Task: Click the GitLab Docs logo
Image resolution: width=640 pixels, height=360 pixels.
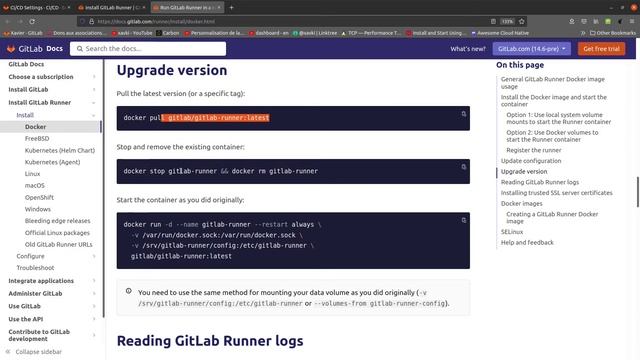Action: (x=35, y=49)
